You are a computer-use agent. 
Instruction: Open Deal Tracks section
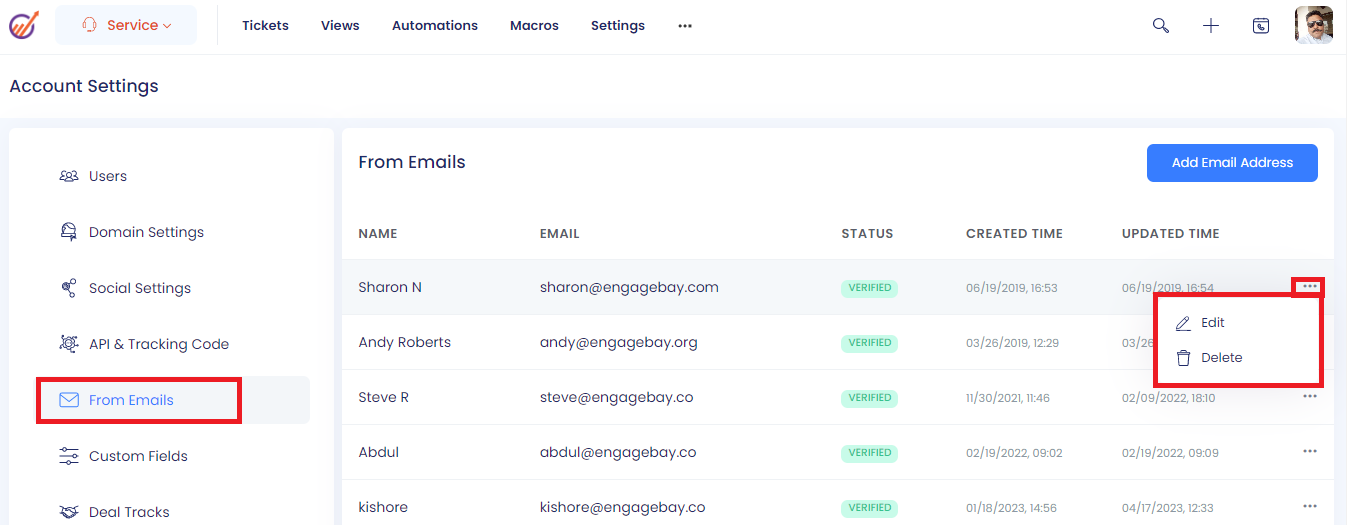tap(129, 512)
